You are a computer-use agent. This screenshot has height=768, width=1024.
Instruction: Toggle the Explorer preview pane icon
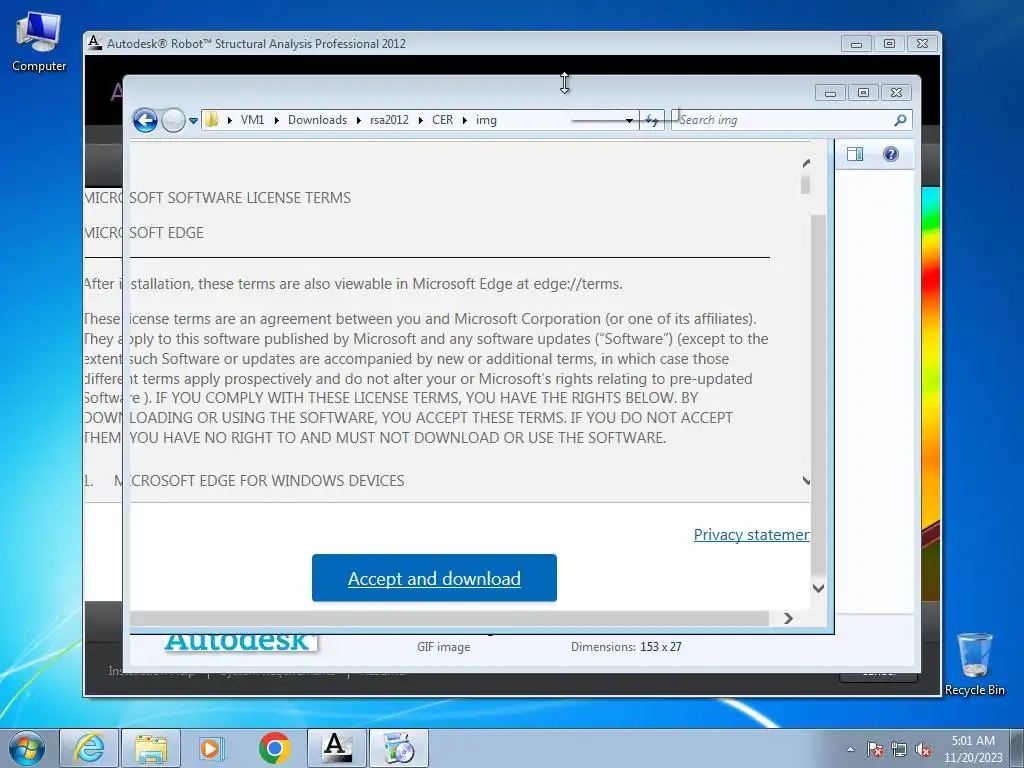(x=855, y=154)
